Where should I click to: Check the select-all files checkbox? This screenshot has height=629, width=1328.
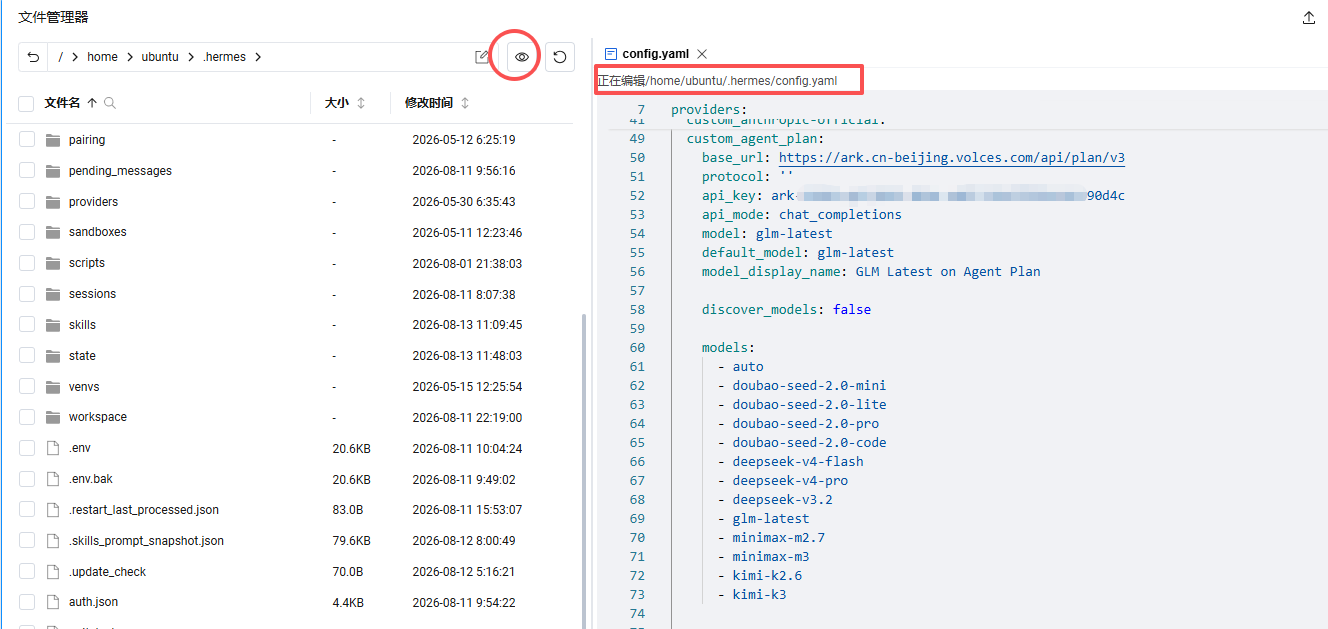pos(27,103)
